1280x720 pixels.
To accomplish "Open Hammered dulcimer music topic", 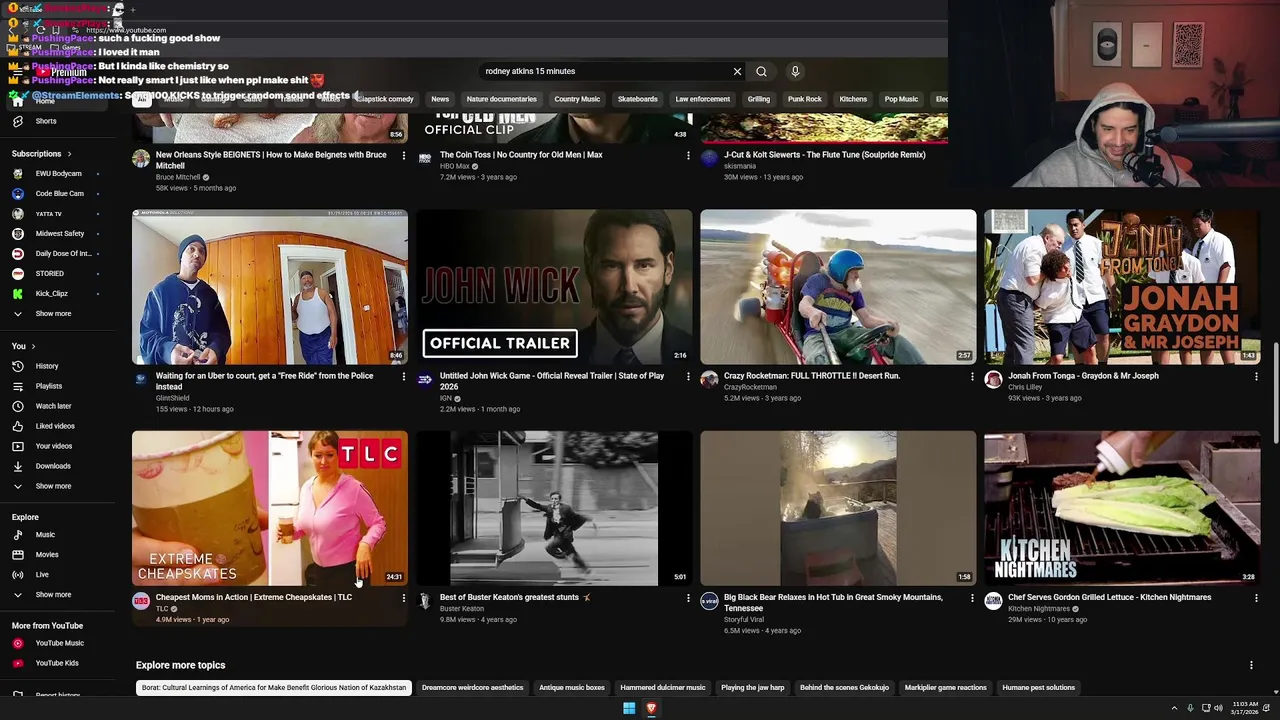I will (663, 688).
